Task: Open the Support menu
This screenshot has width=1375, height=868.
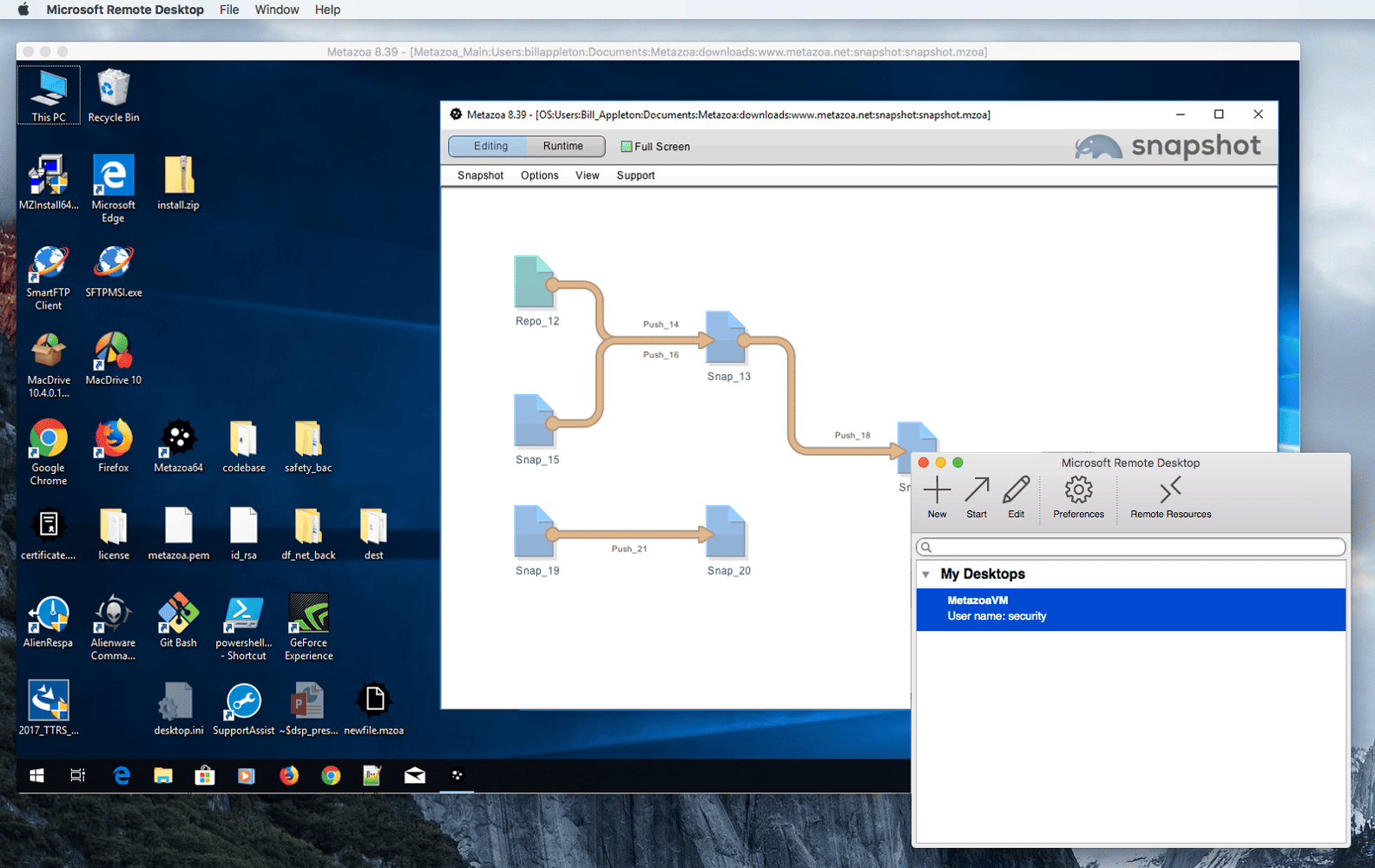Action: pos(635,175)
